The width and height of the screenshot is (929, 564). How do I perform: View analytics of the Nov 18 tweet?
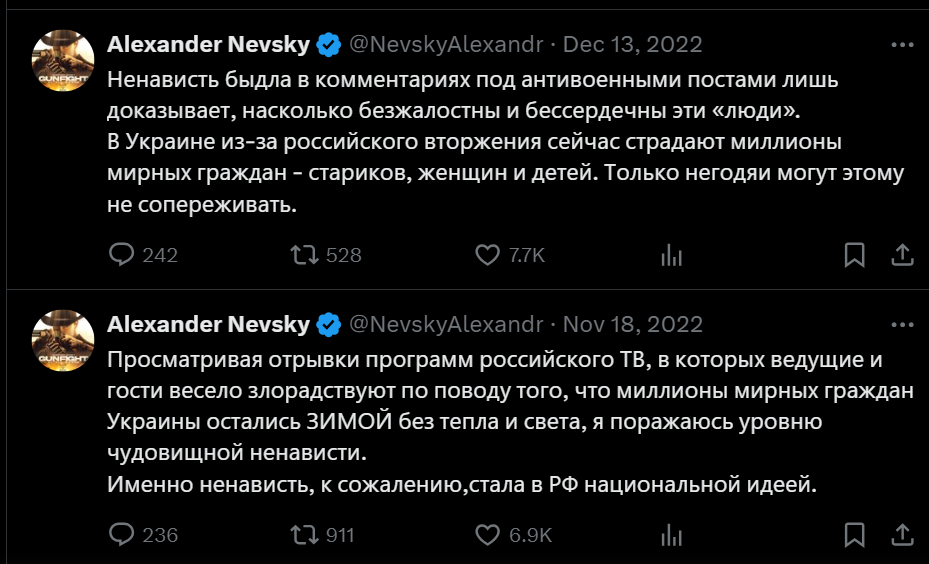point(671,534)
